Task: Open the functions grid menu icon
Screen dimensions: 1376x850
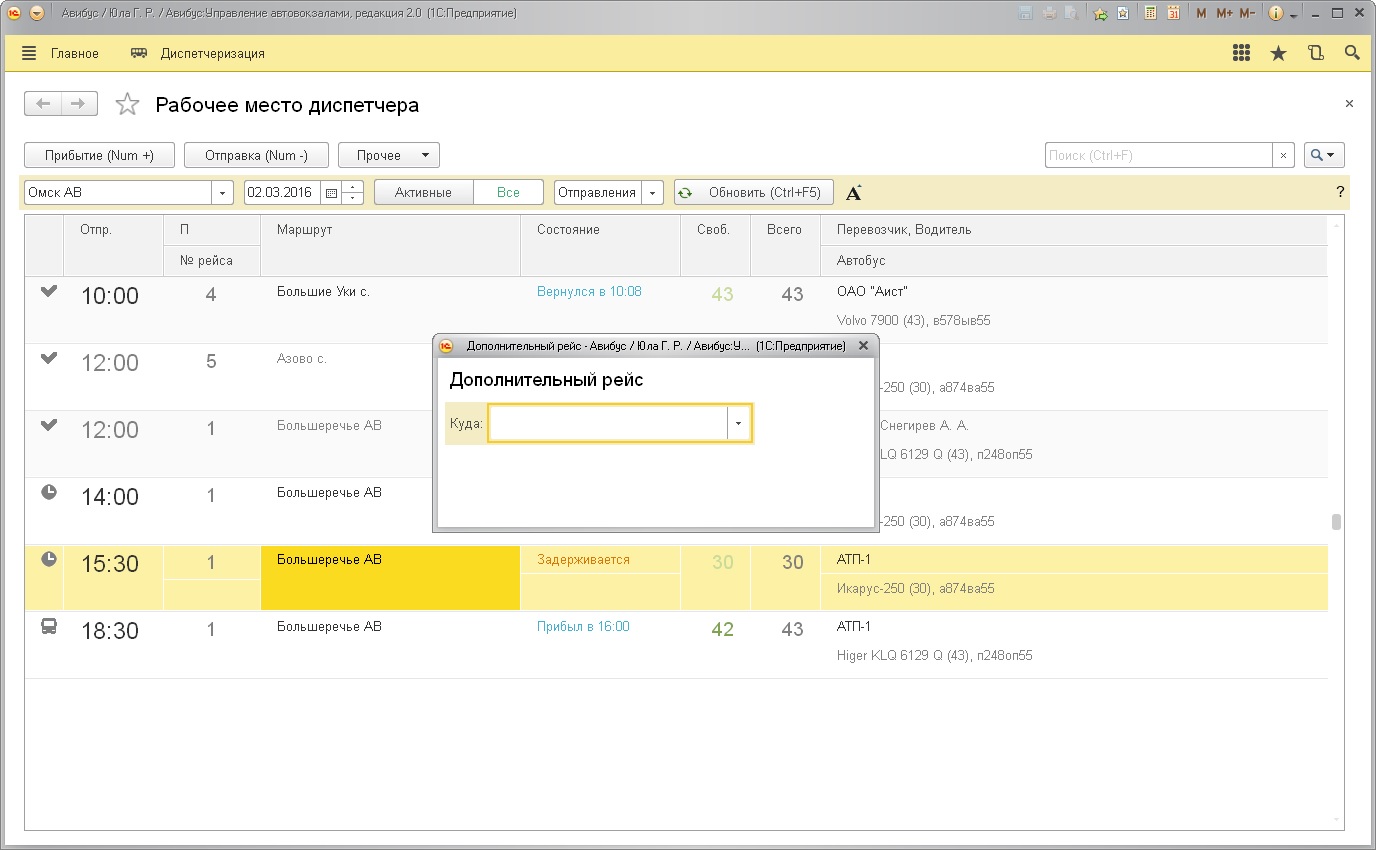Action: pos(1242,54)
